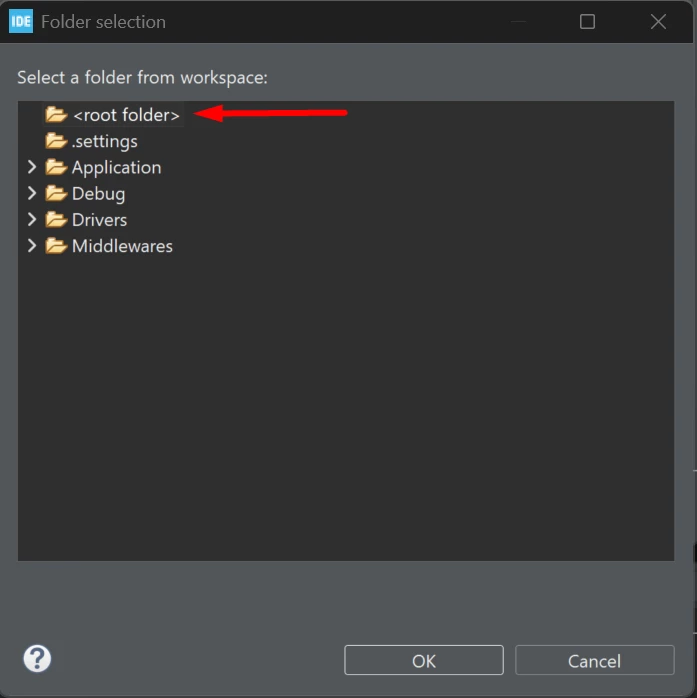Expand the Application folder
This screenshot has width=697, height=698.
(x=32, y=167)
